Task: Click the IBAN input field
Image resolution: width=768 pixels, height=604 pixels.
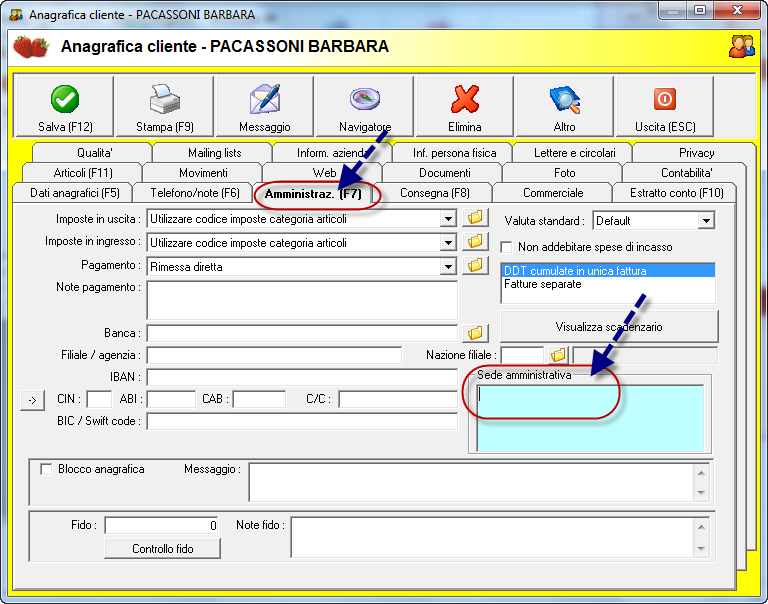Action: [302, 377]
